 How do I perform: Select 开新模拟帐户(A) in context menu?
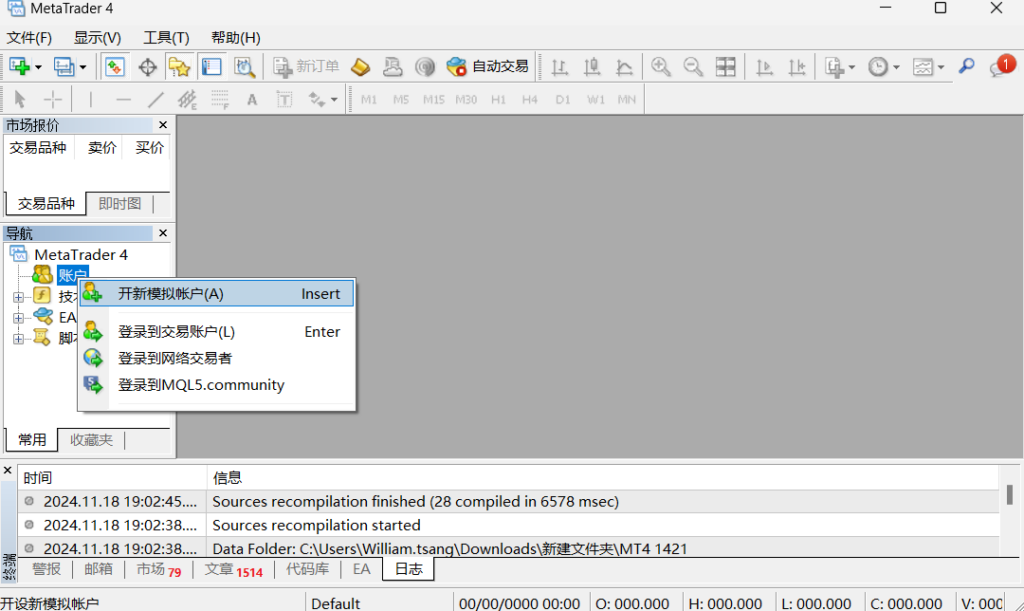click(x=171, y=294)
